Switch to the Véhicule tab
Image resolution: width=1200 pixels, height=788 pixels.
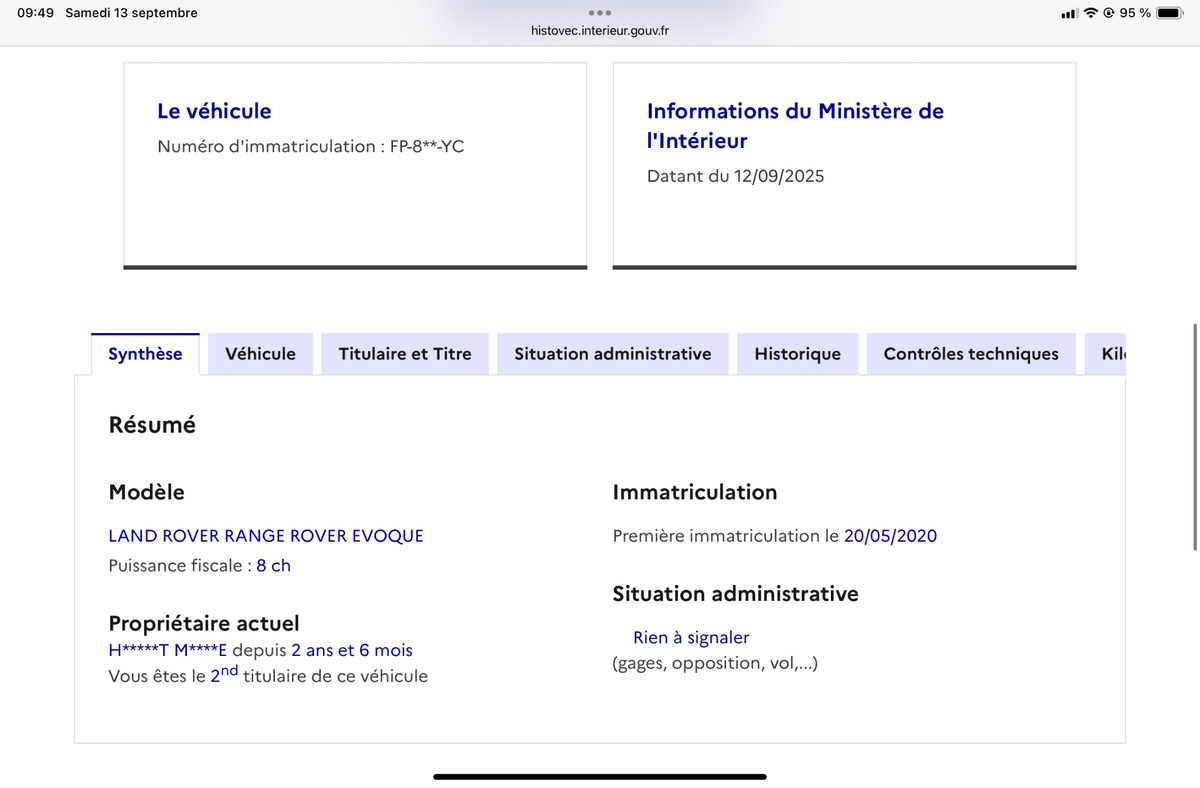tap(261, 354)
